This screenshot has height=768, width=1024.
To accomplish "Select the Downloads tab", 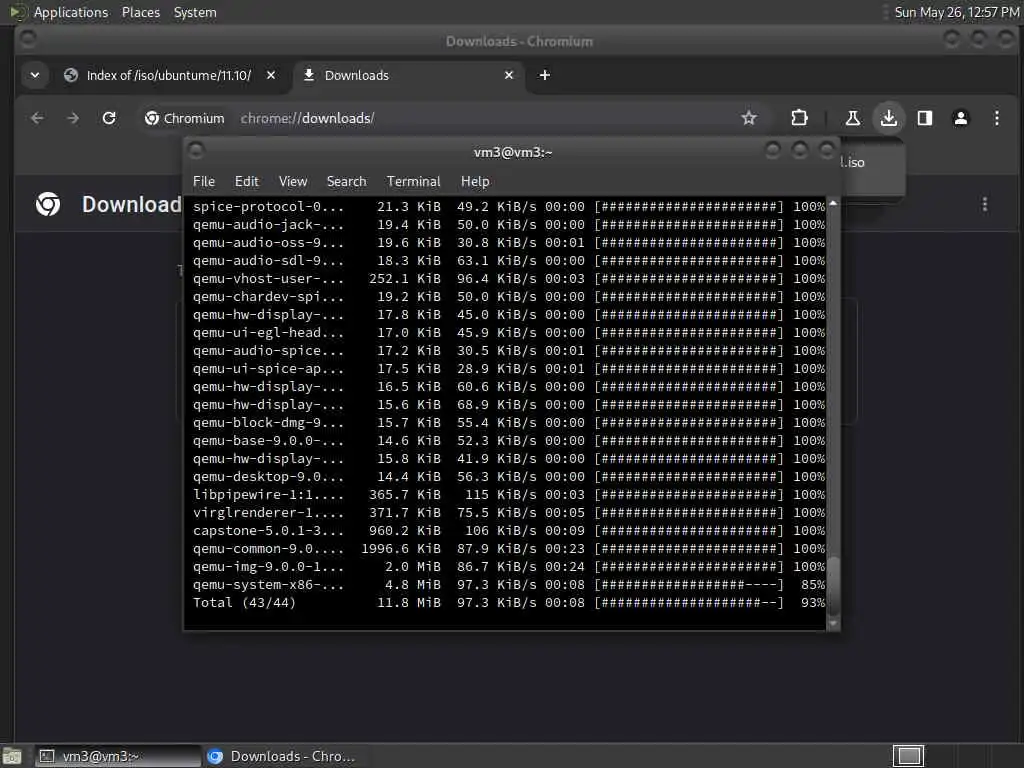I will point(409,75).
